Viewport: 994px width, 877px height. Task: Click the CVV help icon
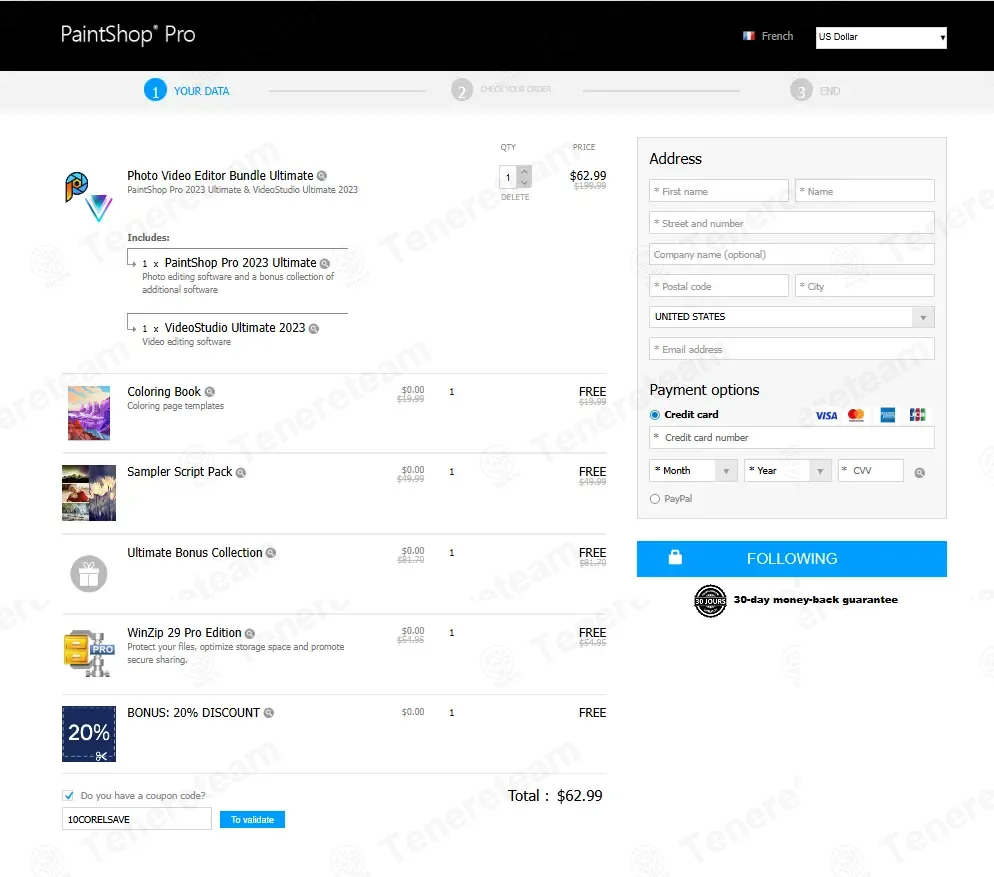coord(920,472)
